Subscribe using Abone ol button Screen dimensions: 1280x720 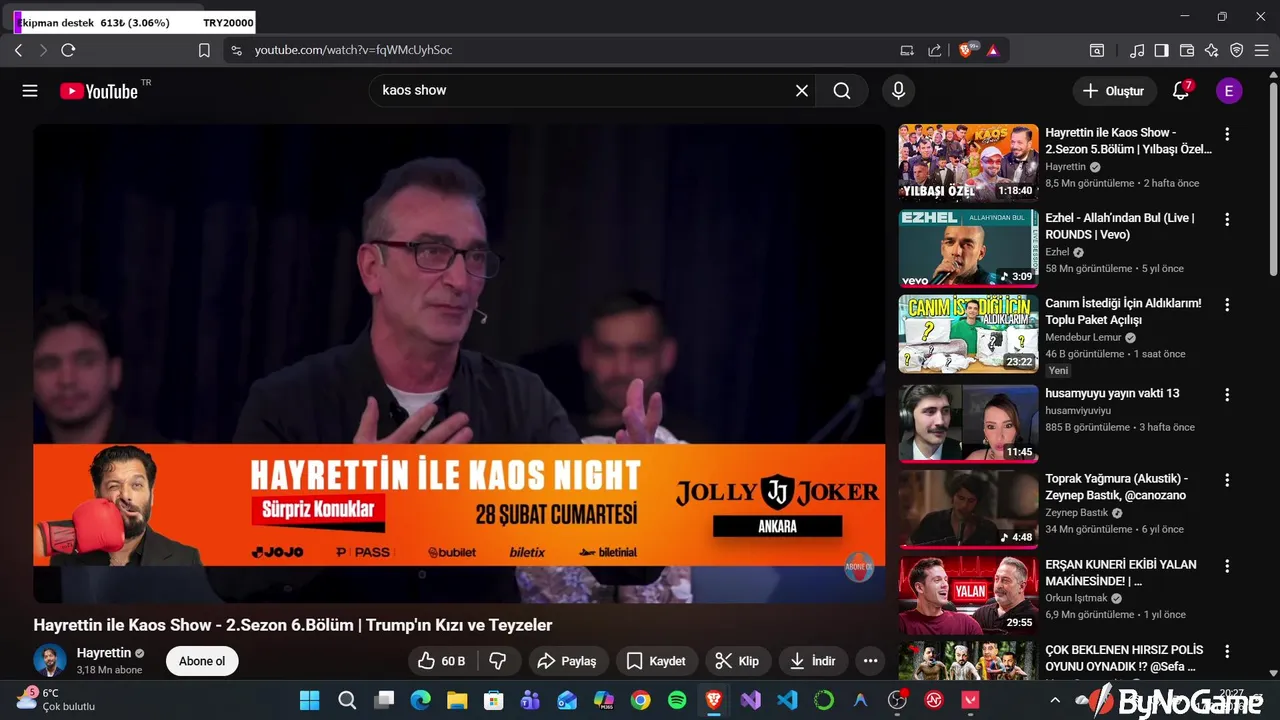[x=202, y=661]
